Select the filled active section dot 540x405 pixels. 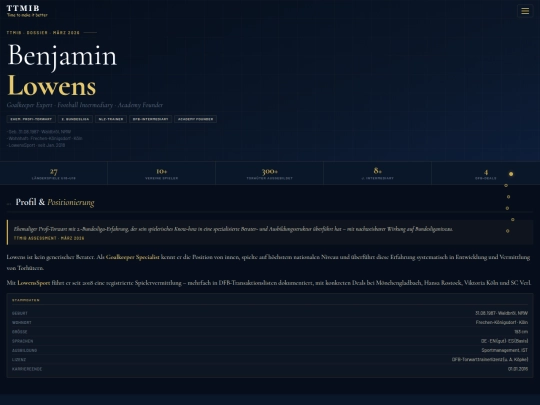pos(511,174)
